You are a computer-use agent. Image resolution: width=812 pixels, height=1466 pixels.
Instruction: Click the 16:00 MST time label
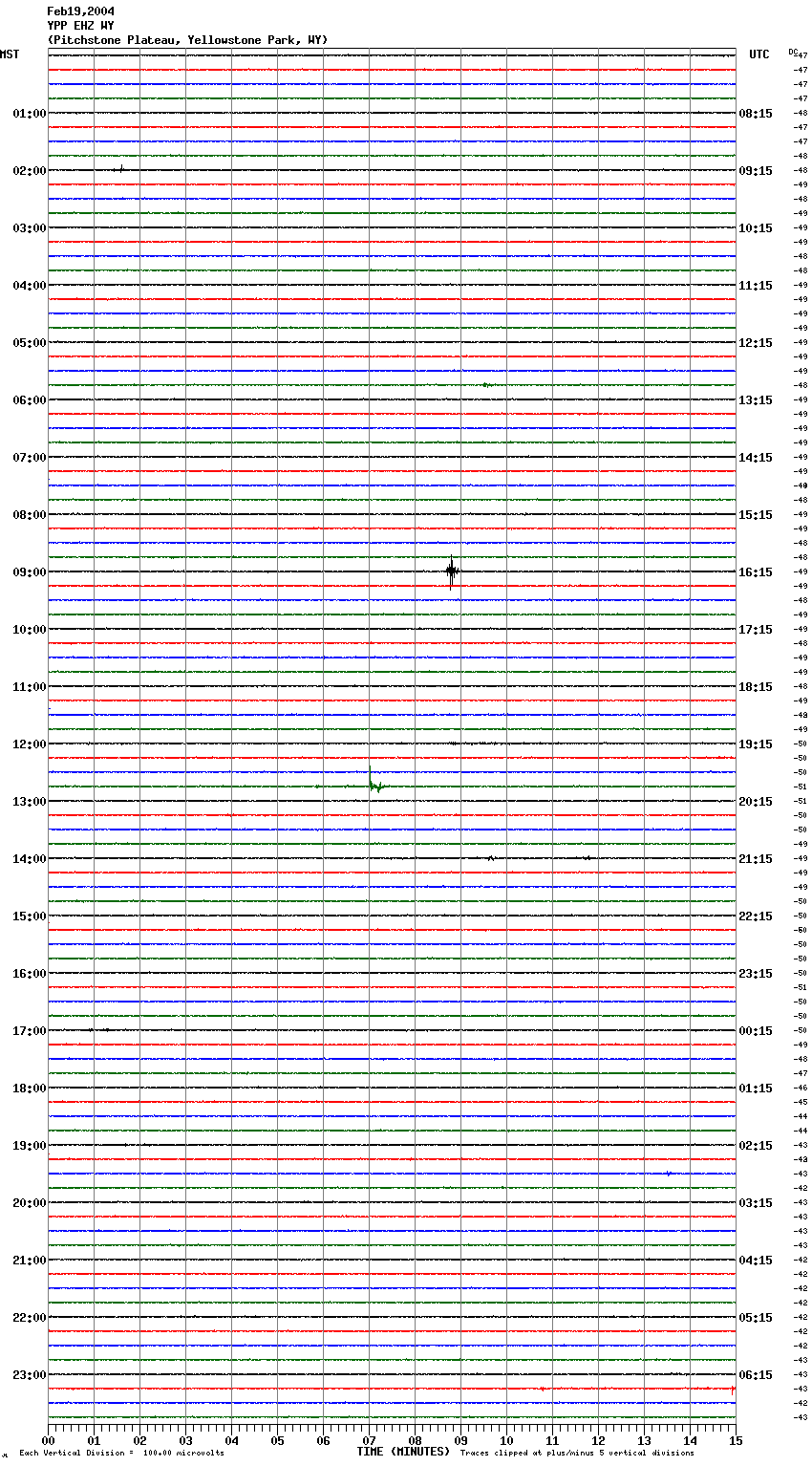click(x=29, y=974)
